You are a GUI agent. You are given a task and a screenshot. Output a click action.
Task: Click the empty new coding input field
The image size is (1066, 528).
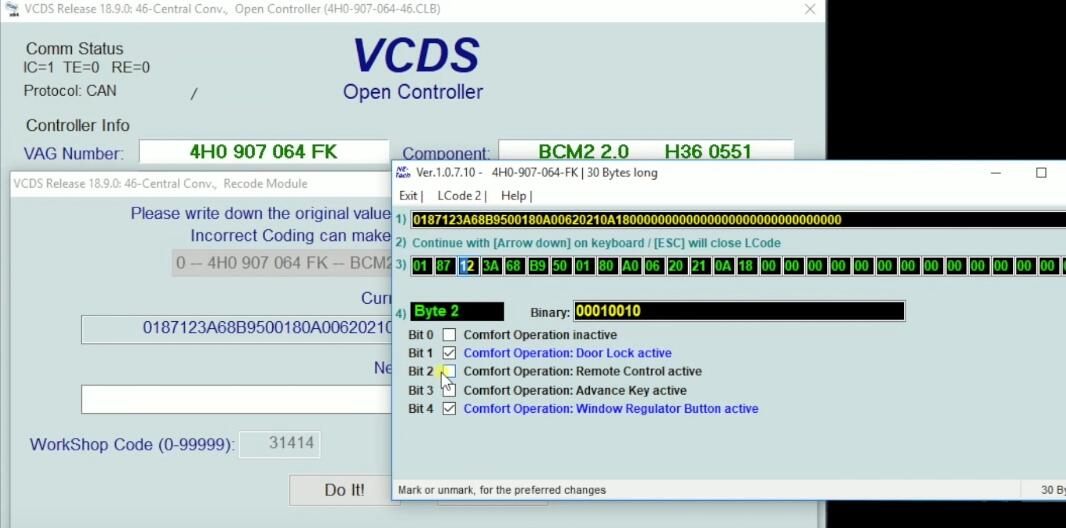click(x=237, y=400)
